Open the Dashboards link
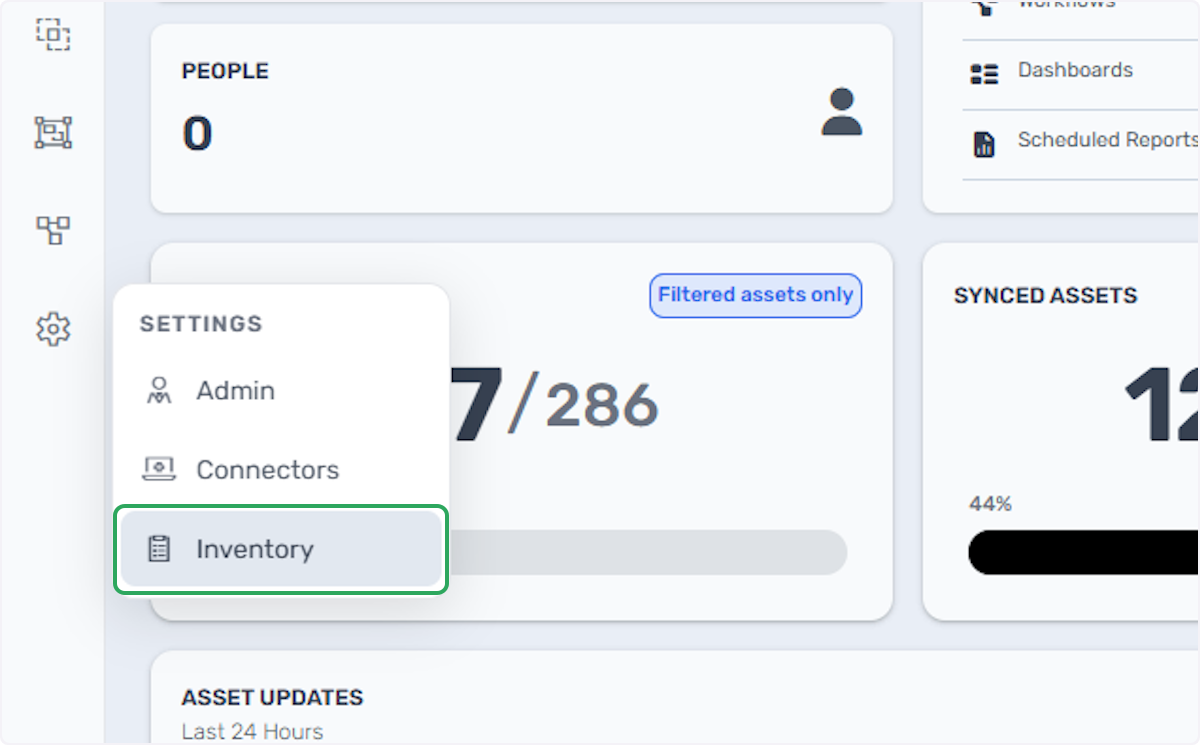The height and width of the screenshot is (745, 1200). 1076,71
